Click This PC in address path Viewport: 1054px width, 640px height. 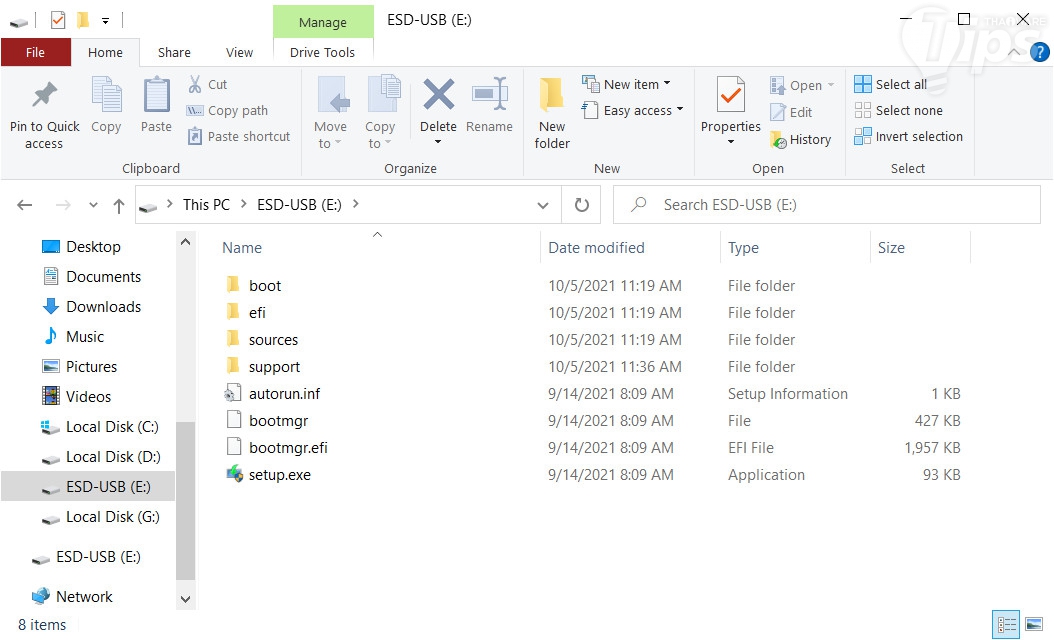pyautogui.click(x=206, y=204)
